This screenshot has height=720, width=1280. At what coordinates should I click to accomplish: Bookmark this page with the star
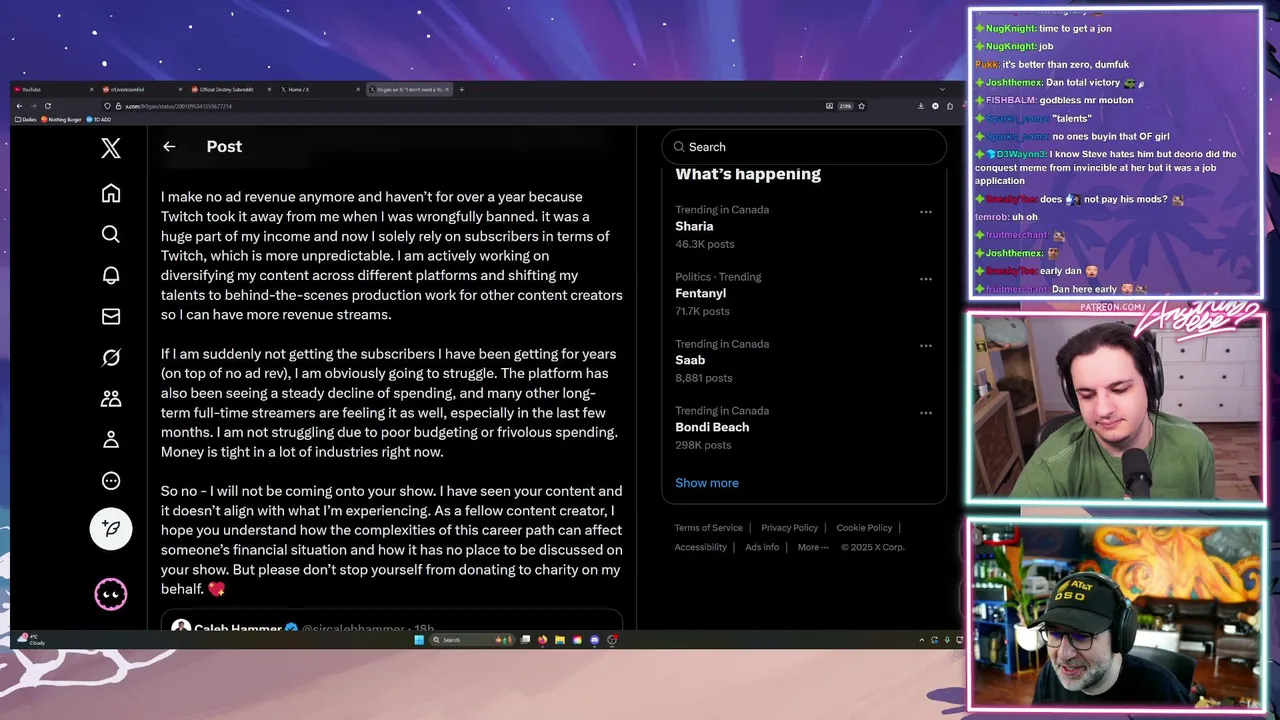pos(861,106)
